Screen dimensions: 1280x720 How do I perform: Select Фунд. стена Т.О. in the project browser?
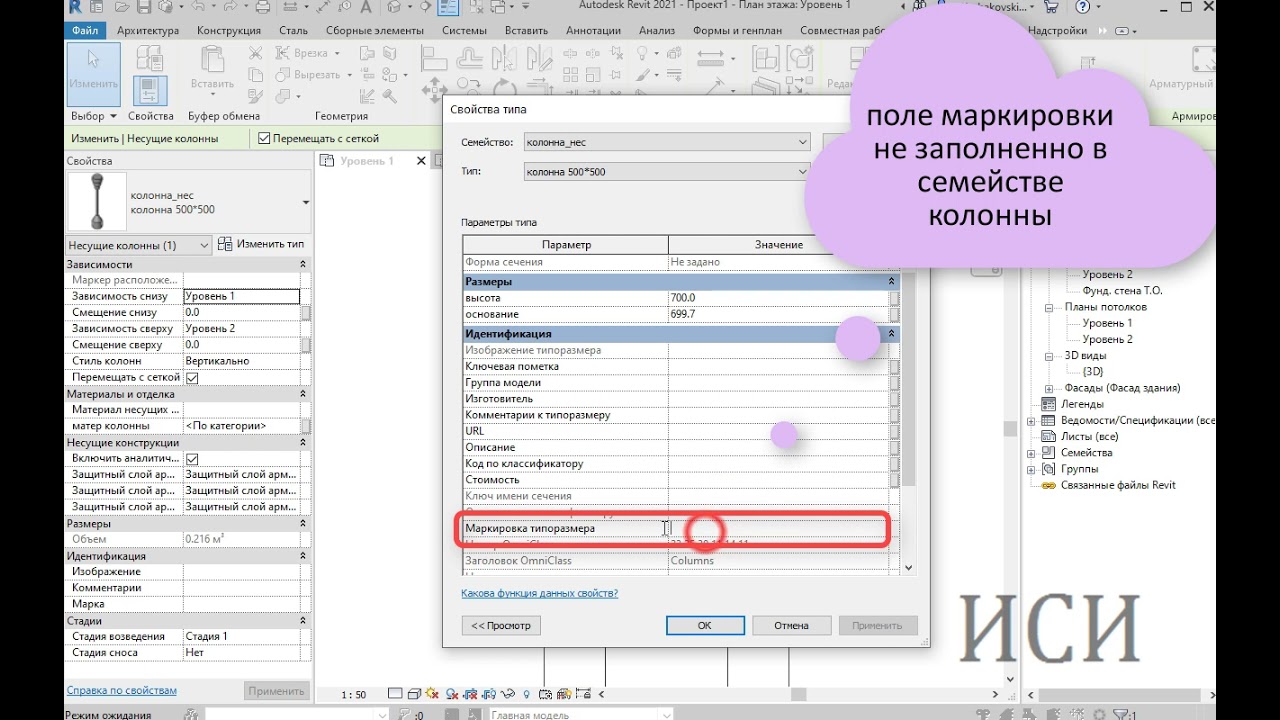point(1123,291)
